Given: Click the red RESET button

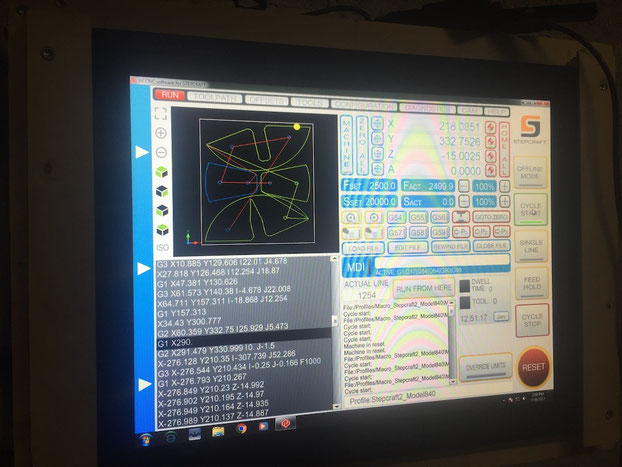Looking at the screenshot, I should click(x=534, y=367).
